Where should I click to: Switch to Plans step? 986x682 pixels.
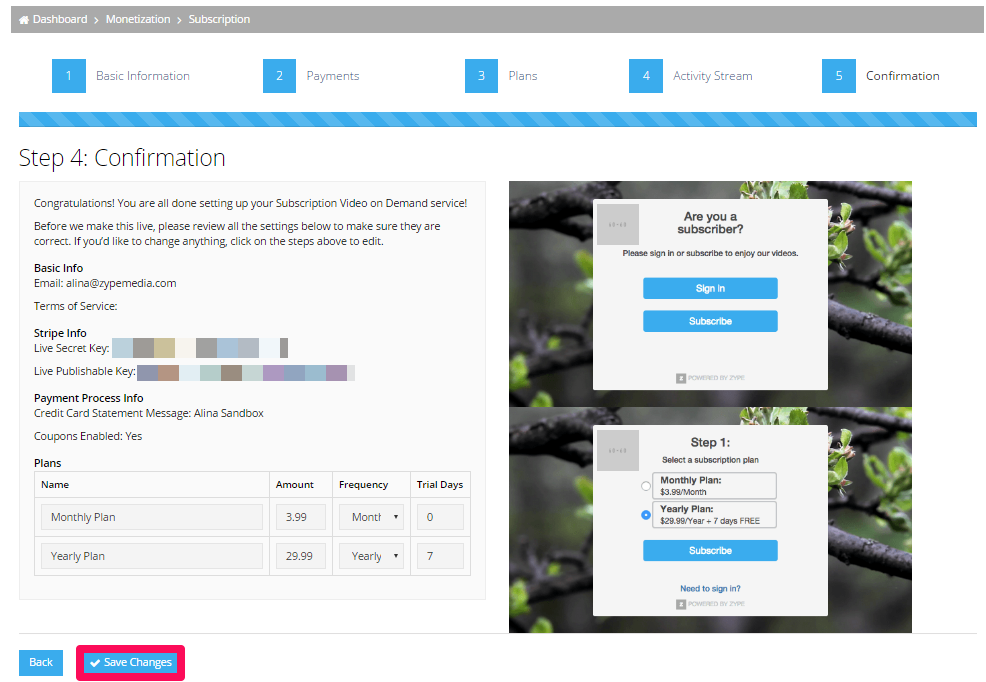(x=523, y=76)
